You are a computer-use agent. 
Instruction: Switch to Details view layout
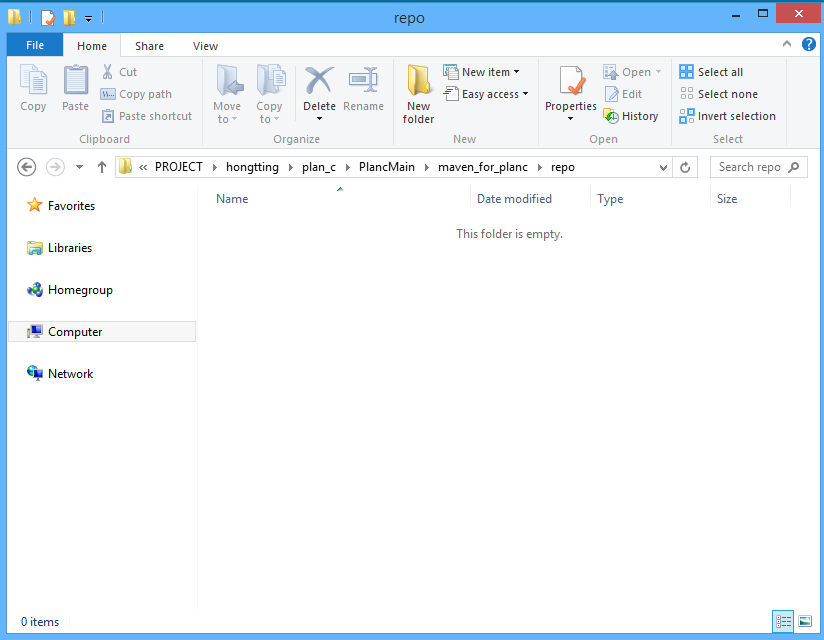point(783,621)
